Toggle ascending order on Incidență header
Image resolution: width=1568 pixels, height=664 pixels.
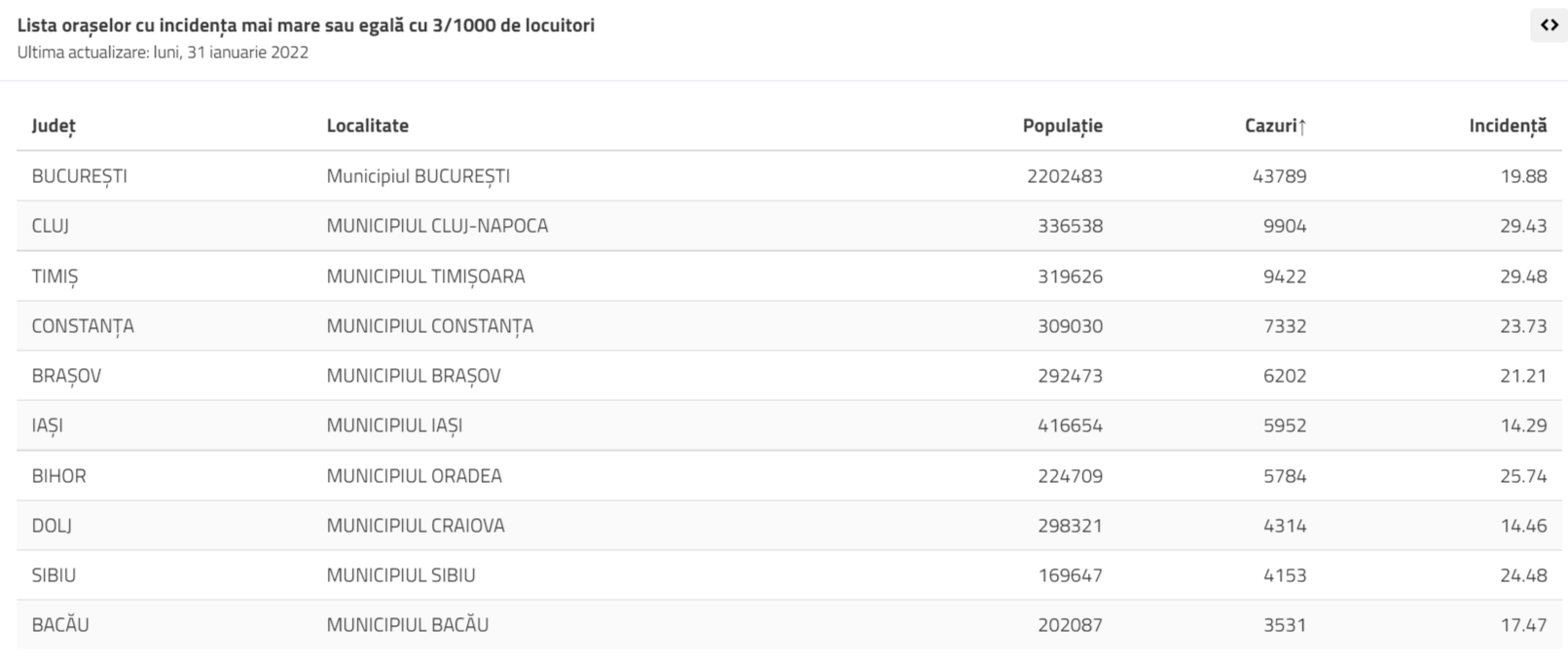coord(1509,126)
